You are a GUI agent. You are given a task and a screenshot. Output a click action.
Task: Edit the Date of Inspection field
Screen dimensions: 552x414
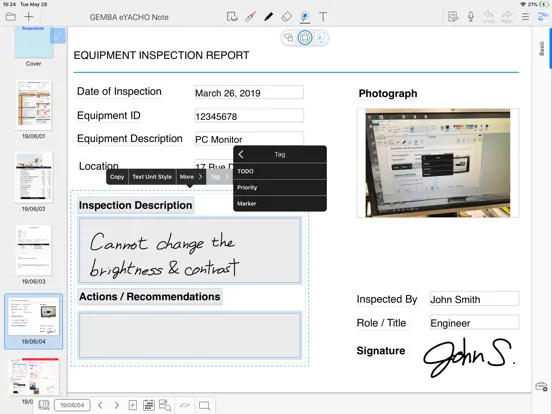click(249, 93)
